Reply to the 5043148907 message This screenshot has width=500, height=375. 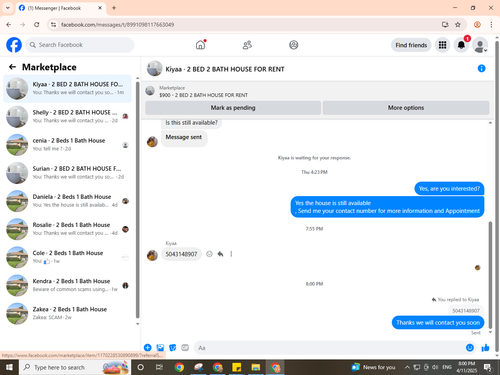point(220,254)
